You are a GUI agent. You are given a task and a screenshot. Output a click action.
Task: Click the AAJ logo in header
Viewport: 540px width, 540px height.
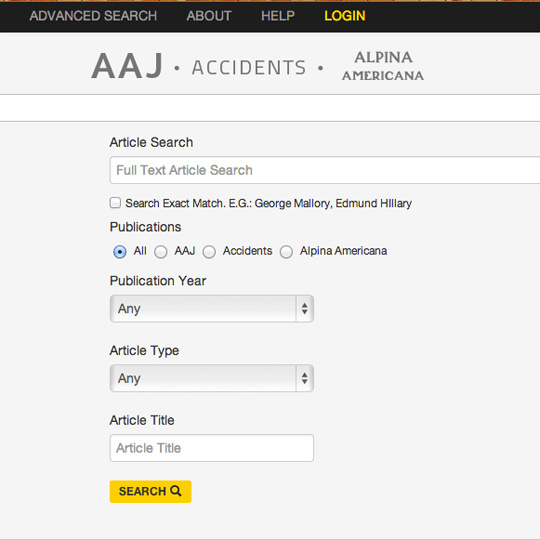click(127, 66)
